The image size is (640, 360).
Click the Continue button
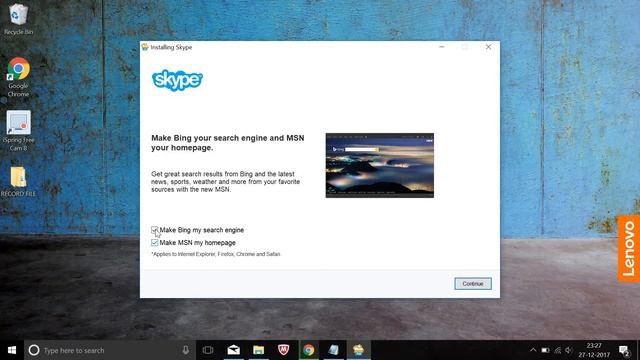click(473, 284)
